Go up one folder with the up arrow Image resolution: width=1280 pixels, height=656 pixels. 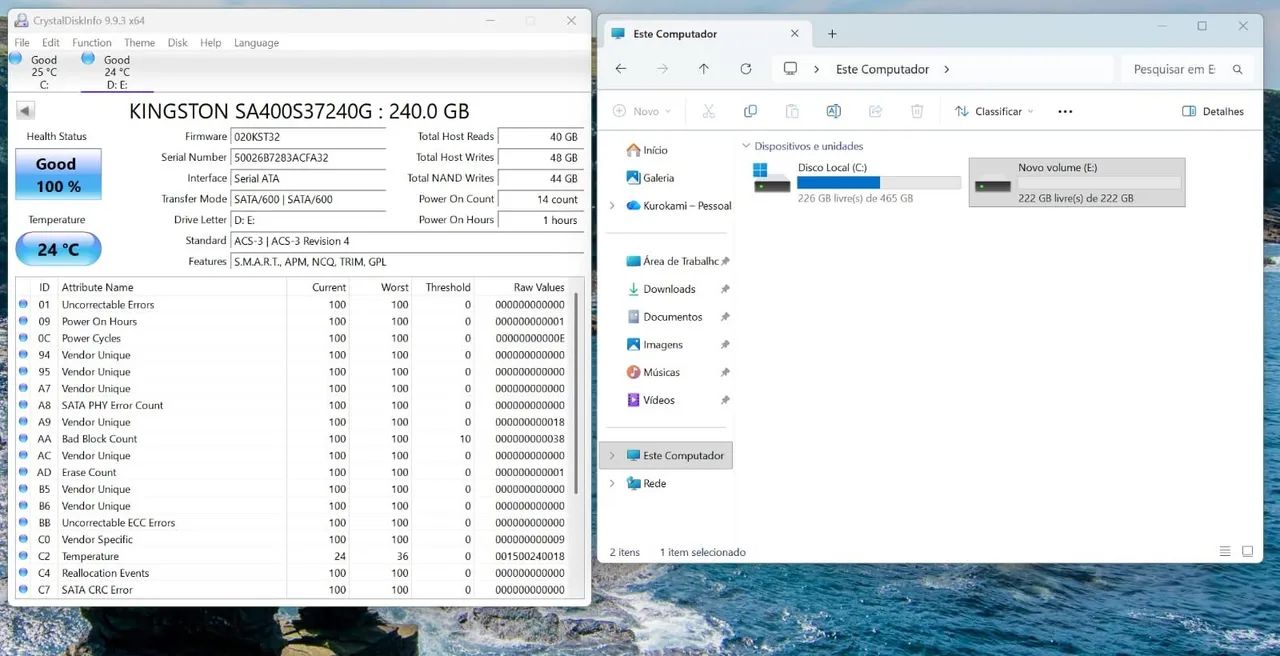coord(704,69)
